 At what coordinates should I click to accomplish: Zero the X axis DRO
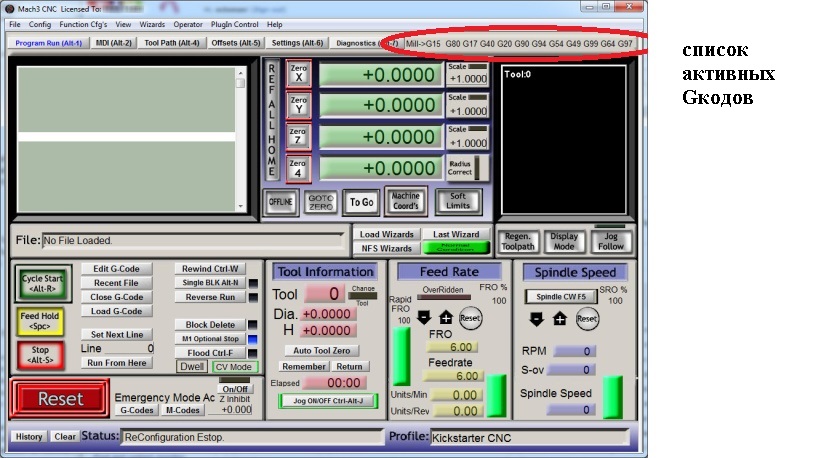[x=298, y=73]
